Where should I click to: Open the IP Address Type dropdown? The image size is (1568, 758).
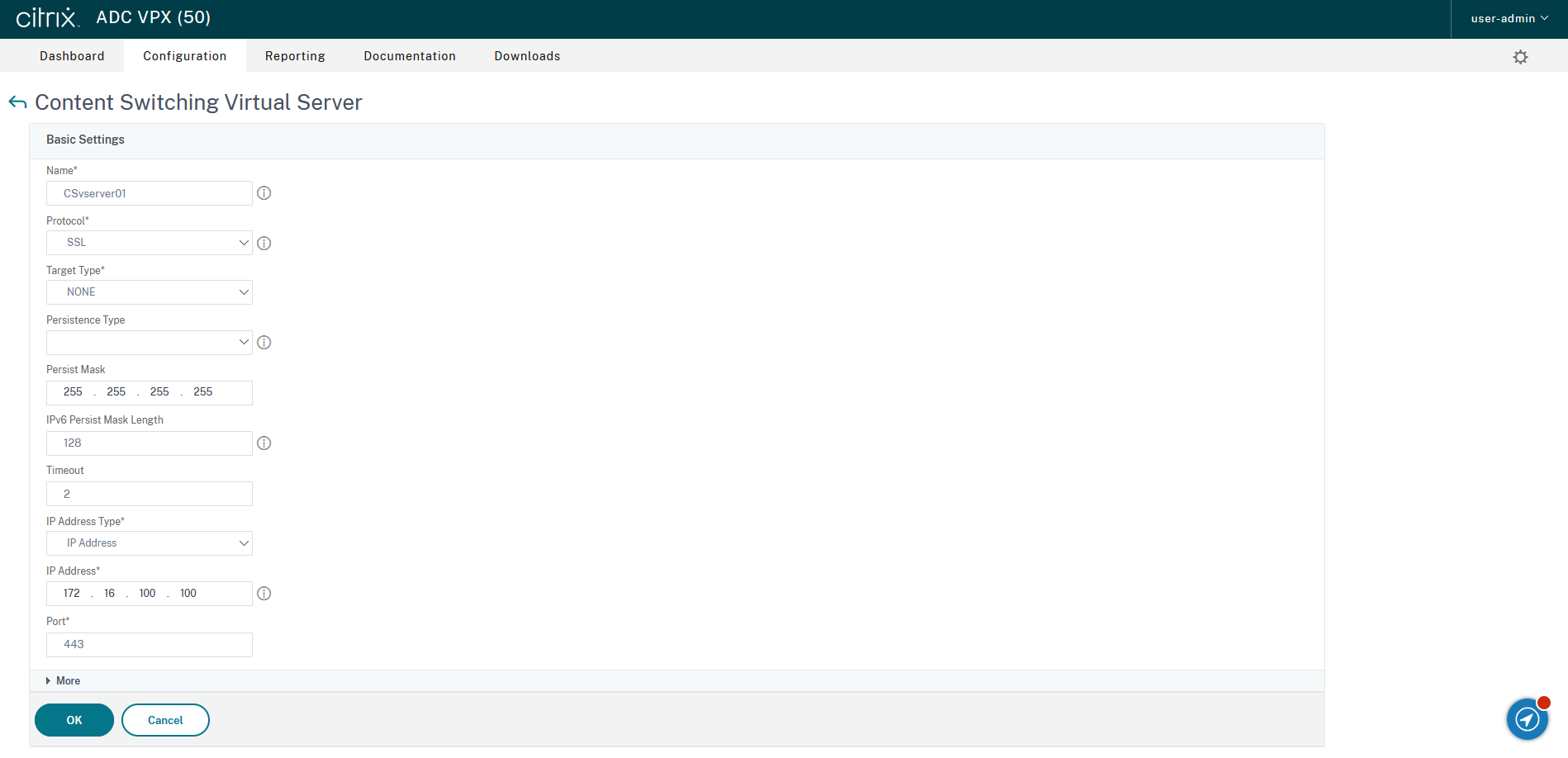(150, 543)
